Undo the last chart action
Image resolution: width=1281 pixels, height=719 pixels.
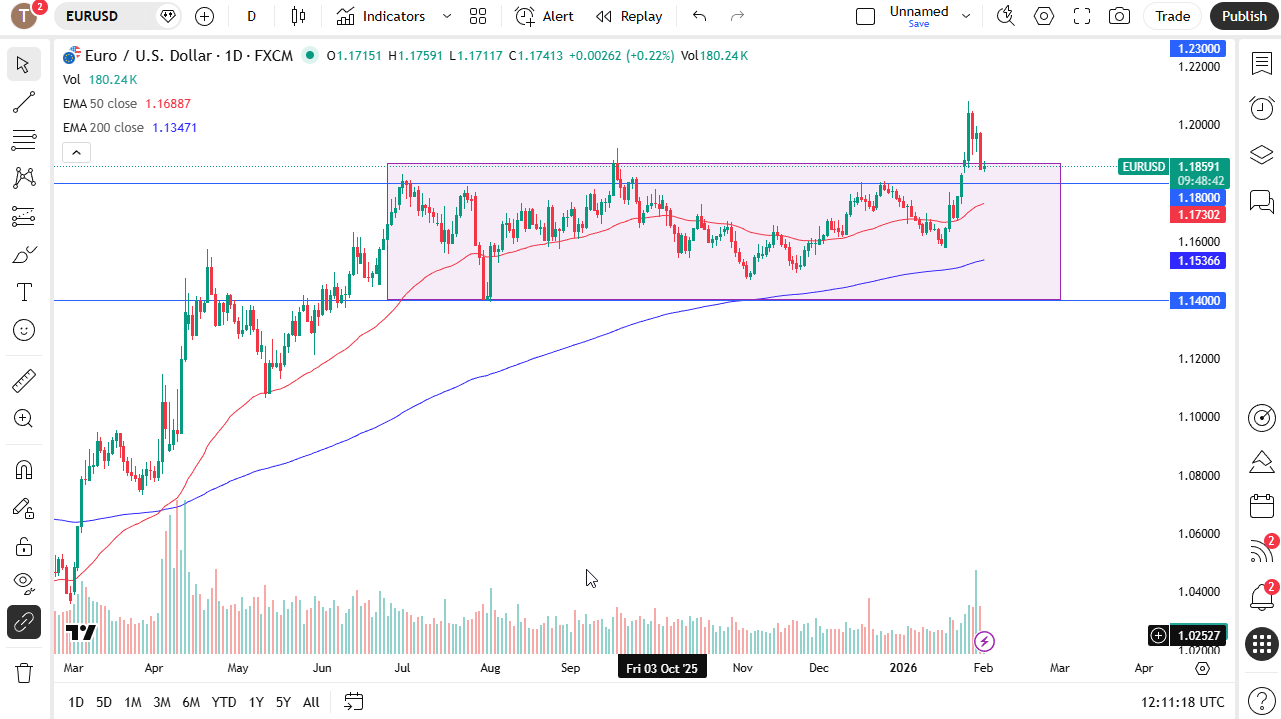tap(699, 16)
